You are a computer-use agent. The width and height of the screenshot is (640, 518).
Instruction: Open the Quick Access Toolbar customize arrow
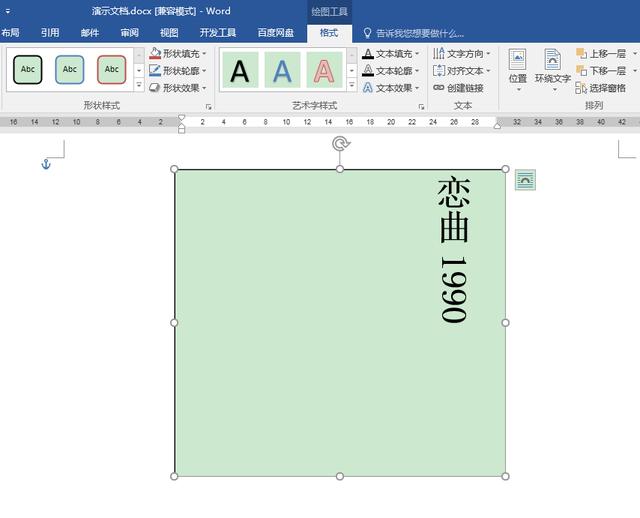point(8,11)
